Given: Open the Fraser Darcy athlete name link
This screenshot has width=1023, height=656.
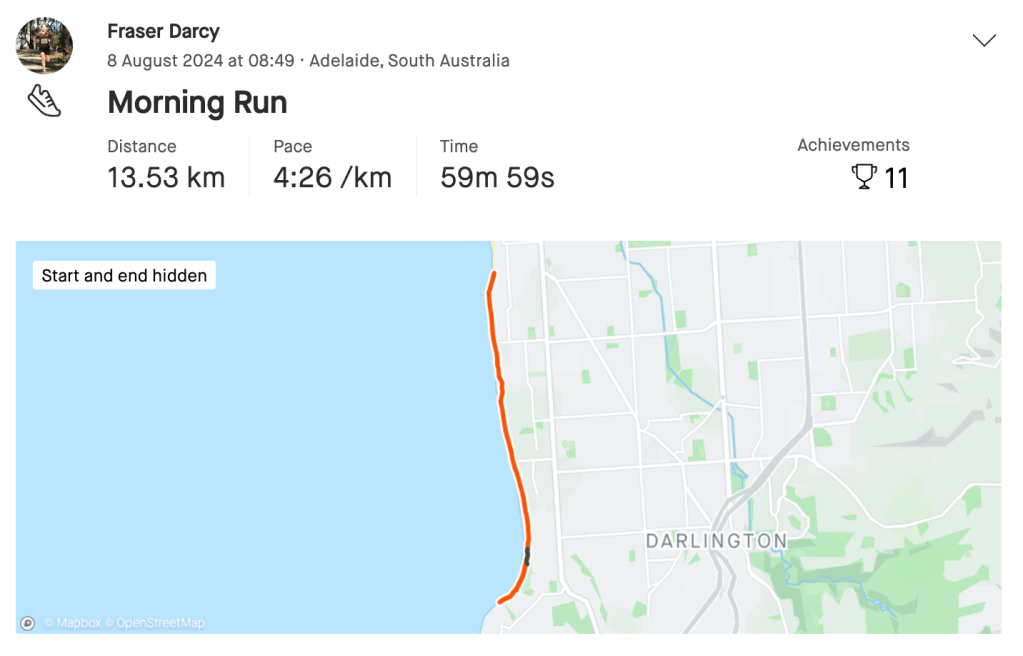Looking at the screenshot, I should click(163, 32).
